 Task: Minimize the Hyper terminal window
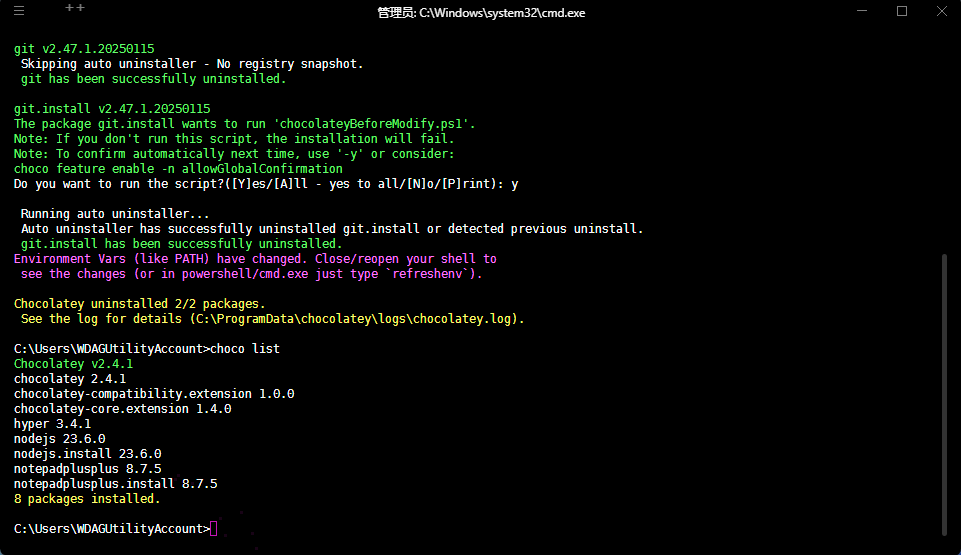point(863,11)
